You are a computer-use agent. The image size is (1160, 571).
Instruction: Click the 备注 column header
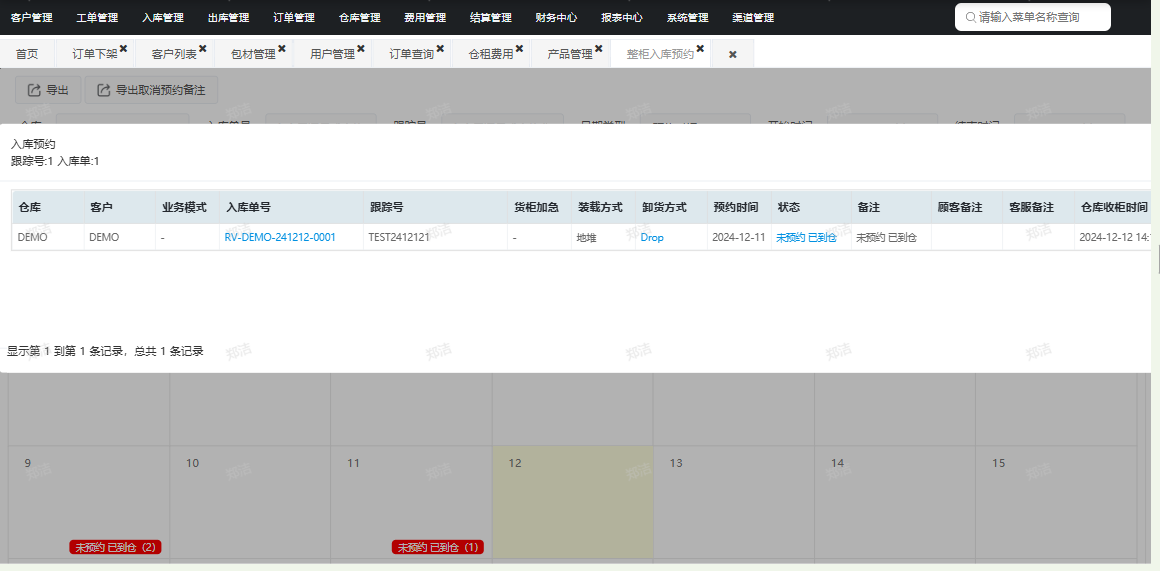coord(891,207)
